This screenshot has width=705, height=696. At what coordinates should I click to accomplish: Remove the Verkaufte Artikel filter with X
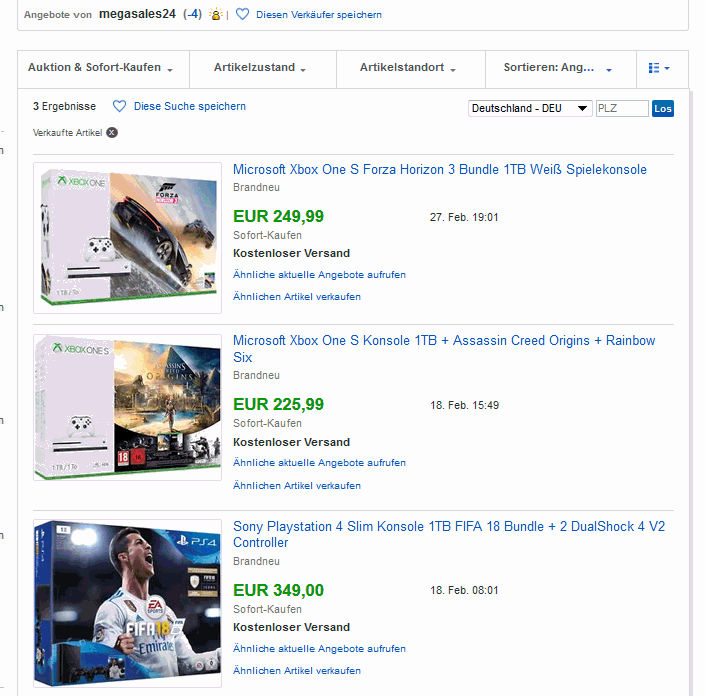[x=112, y=133]
